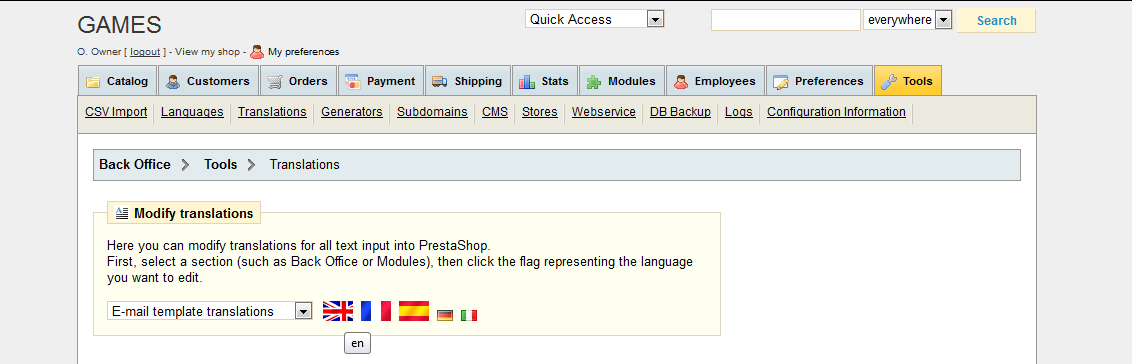
Task: Open the Modules tab with puzzle icon
Action: (x=622, y=81)
